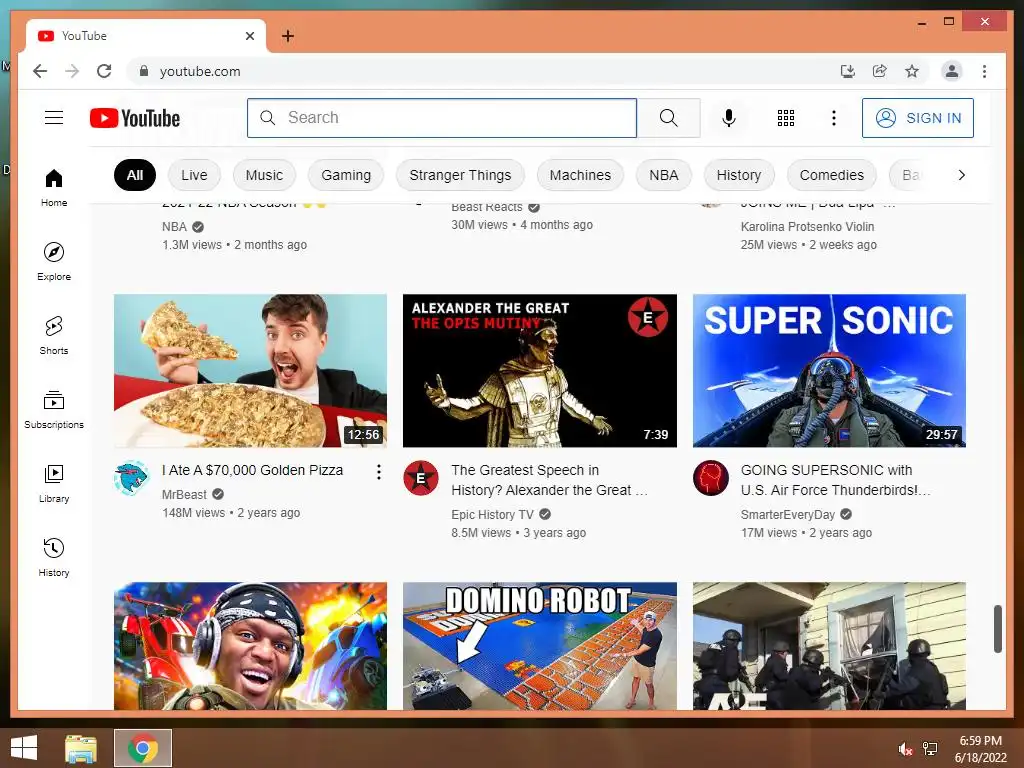The height and width of the screenshot is (768, 1024).
Task: Open the Windows Start button
Action: pos(24,748)
